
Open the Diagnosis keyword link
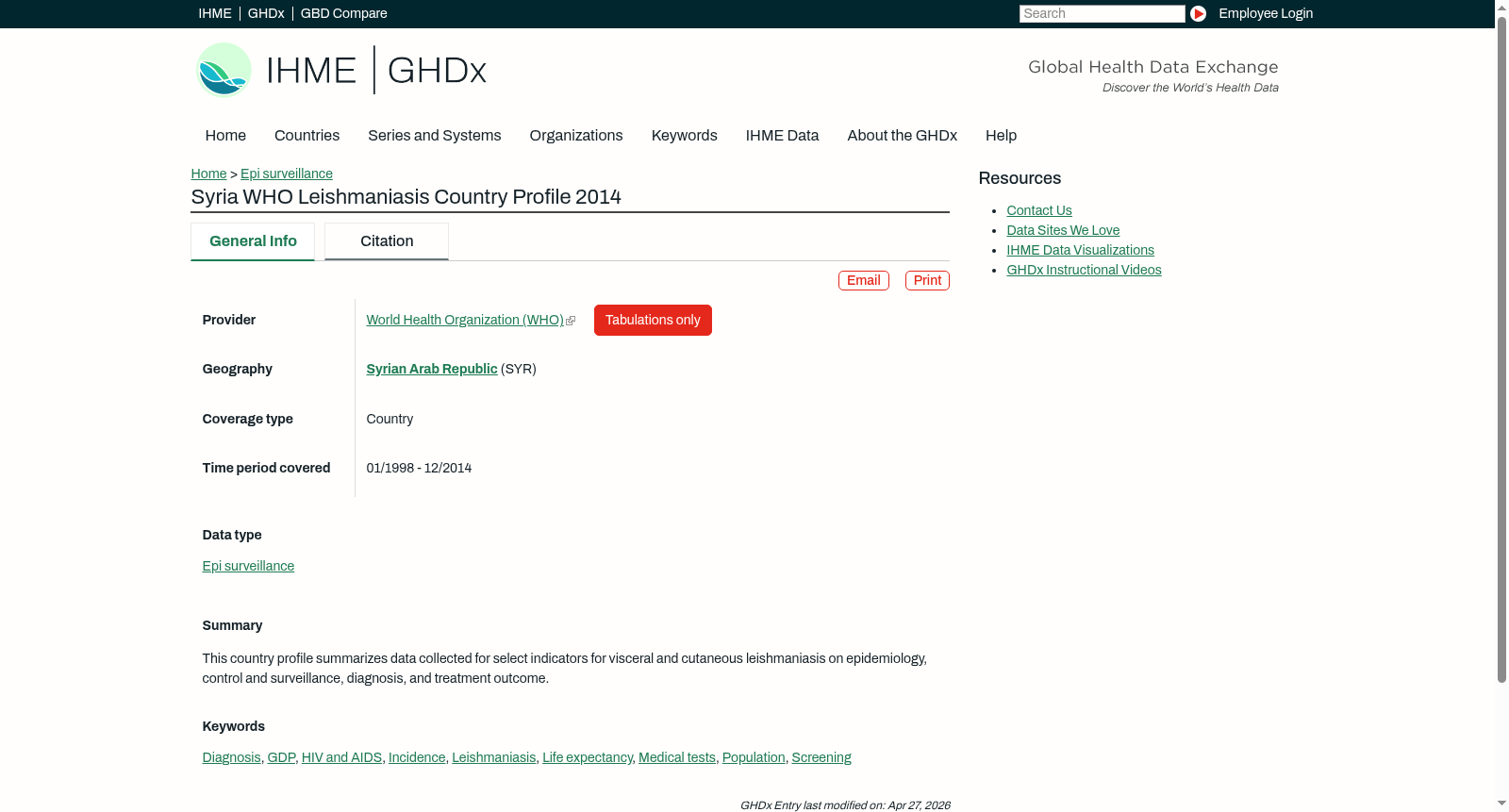(232, 757)
